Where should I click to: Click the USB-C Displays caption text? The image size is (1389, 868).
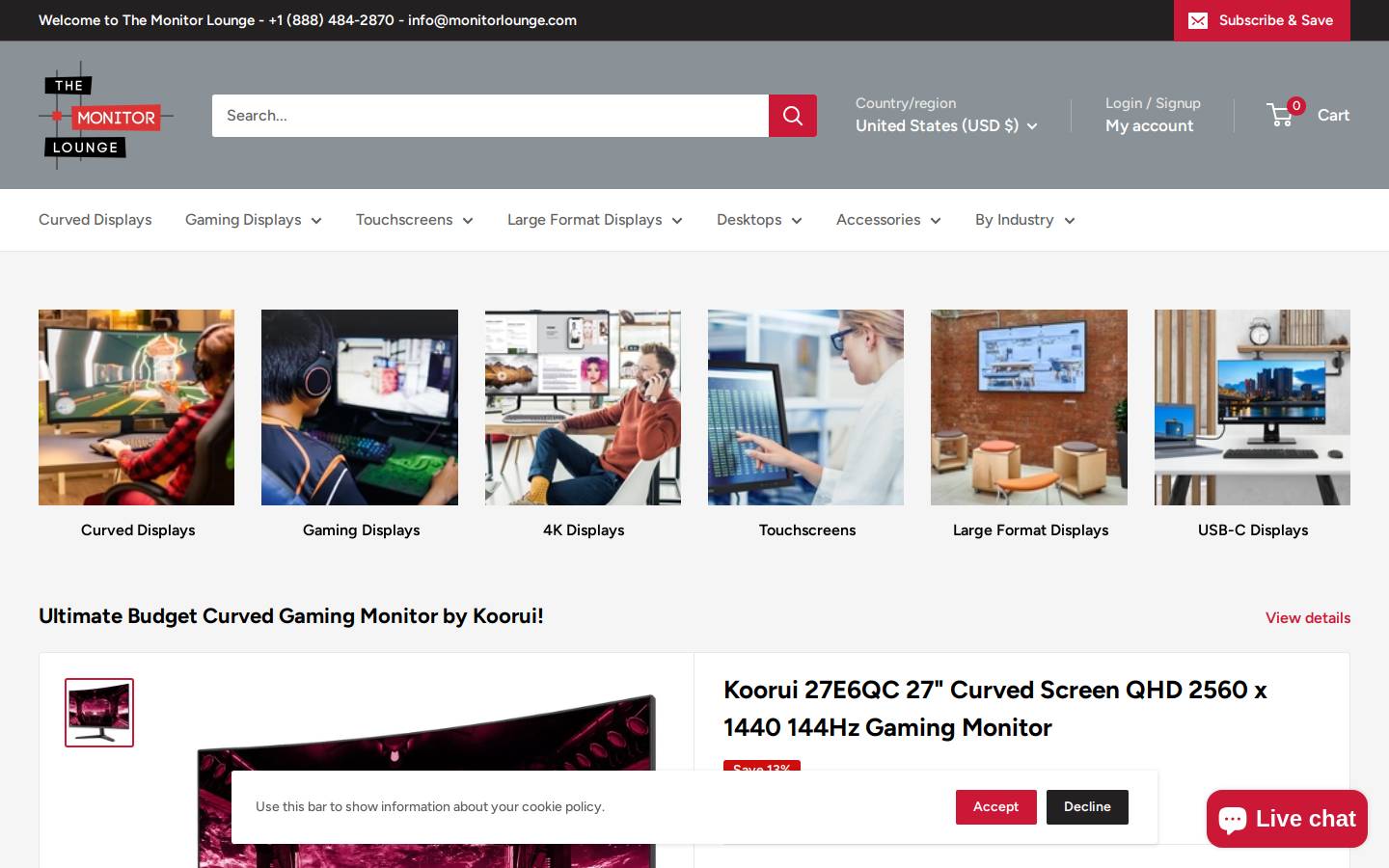[x=1253, y=530]
